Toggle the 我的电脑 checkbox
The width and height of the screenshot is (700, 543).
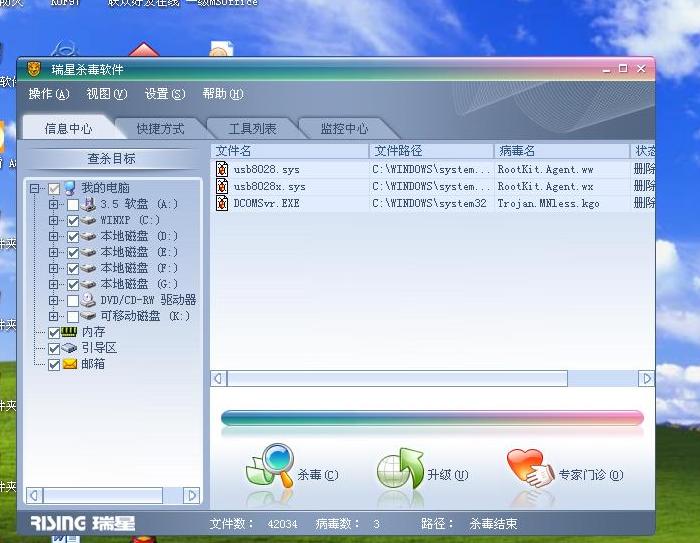click(54, 189)
